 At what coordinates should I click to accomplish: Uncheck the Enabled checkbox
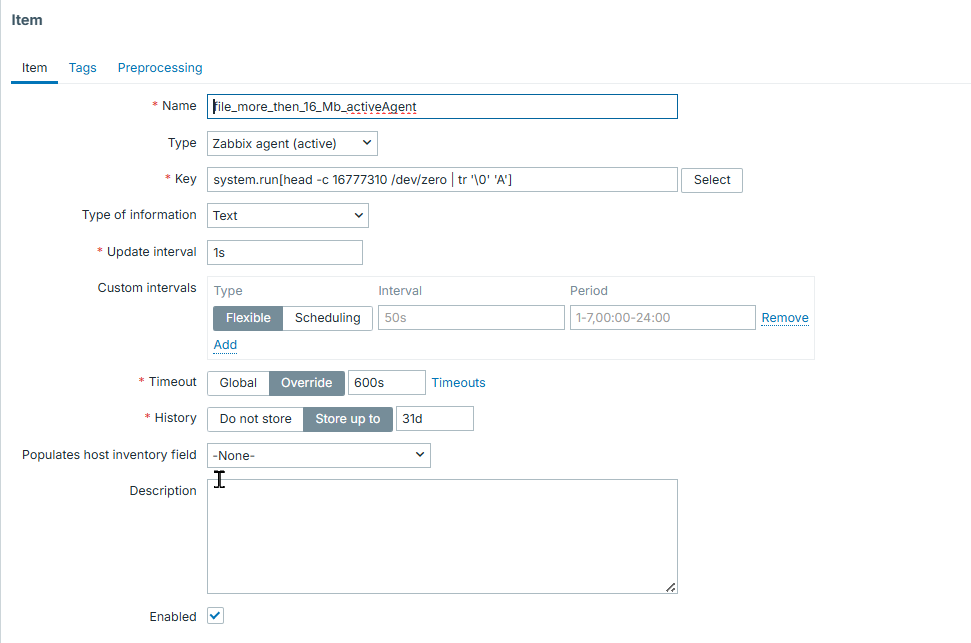coord(215,616)
